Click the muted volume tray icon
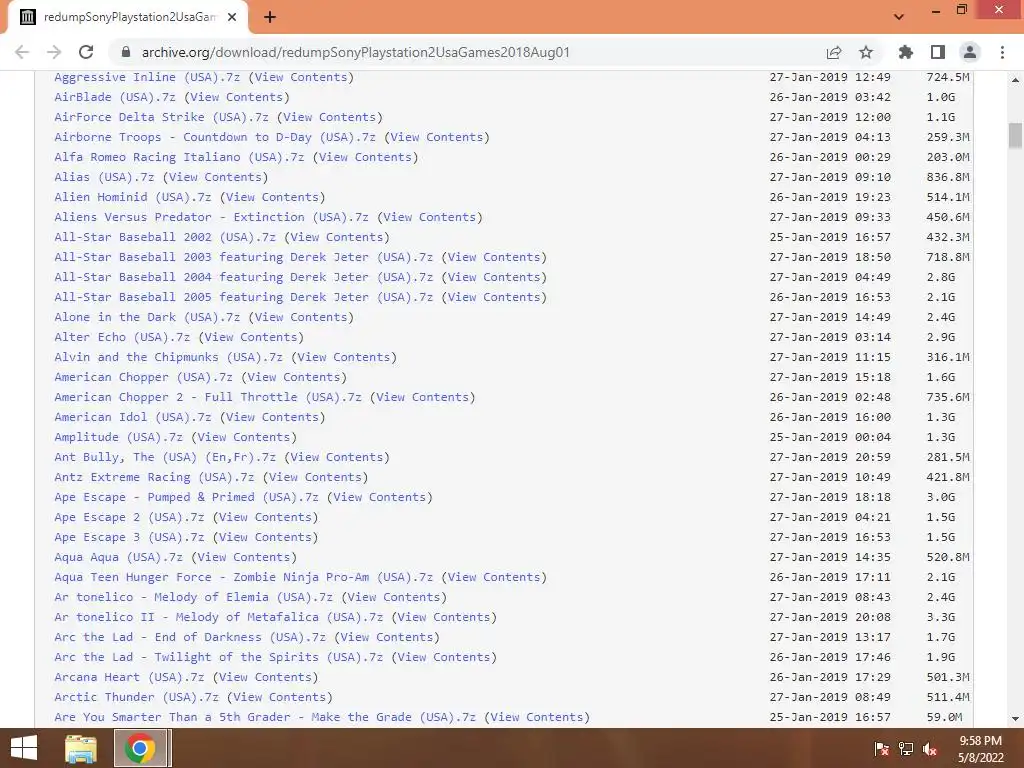The image size is (1024, 768). [930, 748]
